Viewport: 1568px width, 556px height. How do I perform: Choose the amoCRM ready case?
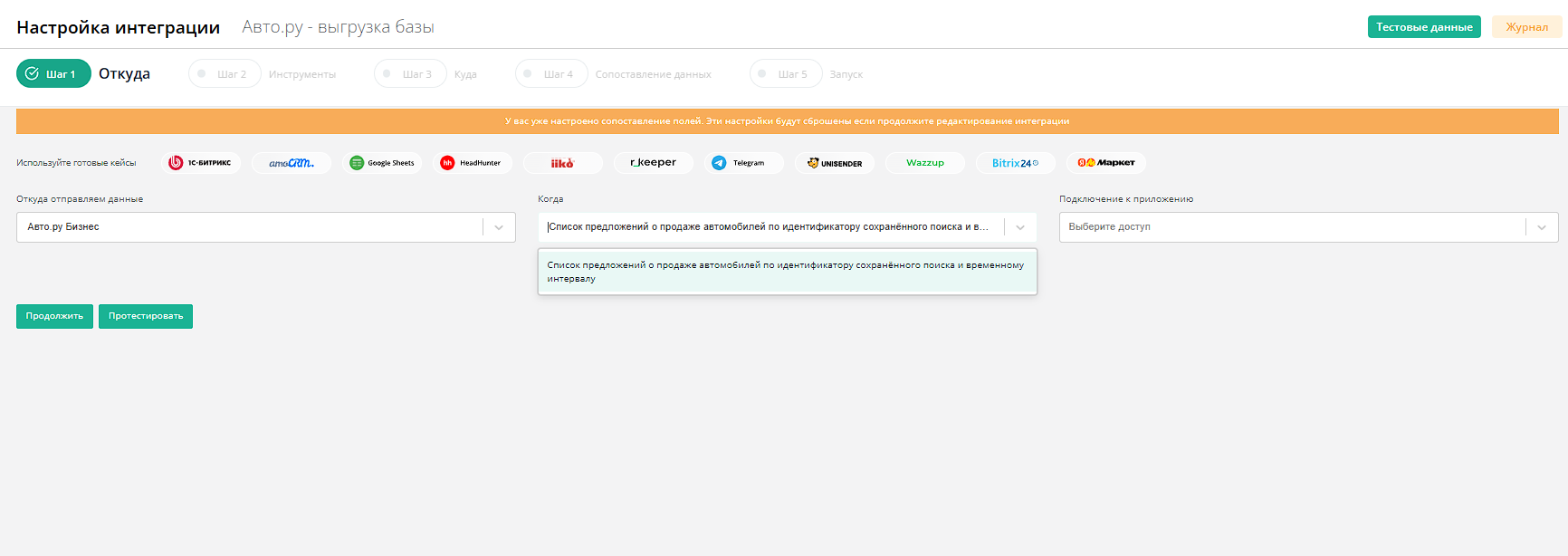click(292, 163)
